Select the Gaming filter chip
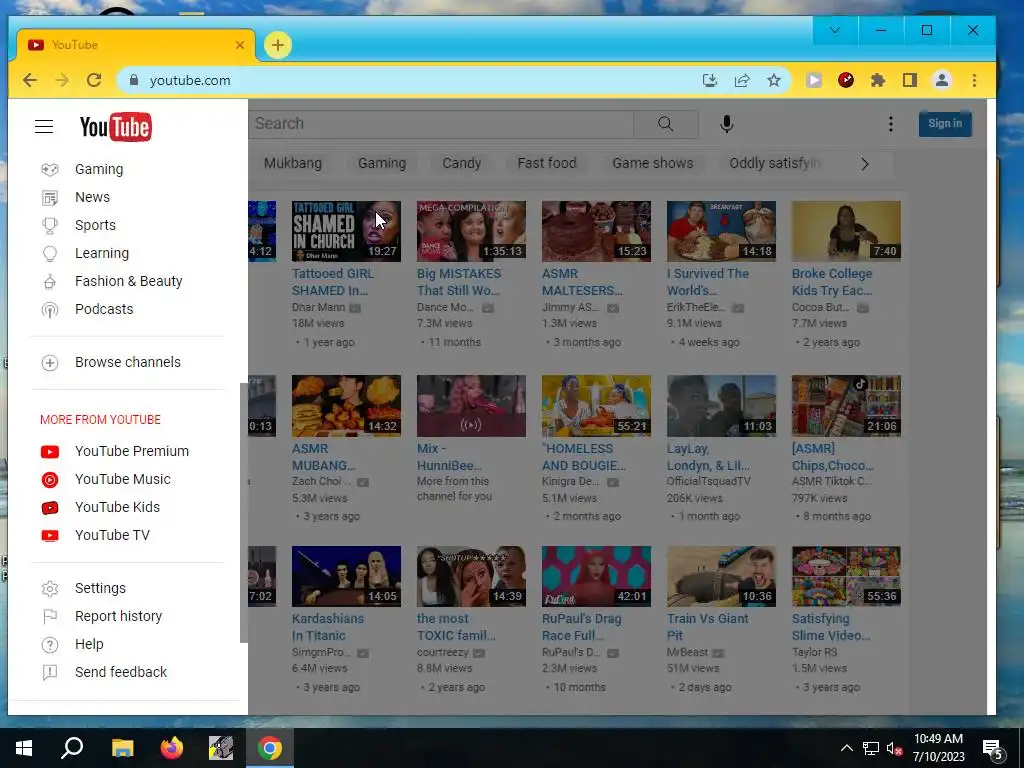 point(382,163)
